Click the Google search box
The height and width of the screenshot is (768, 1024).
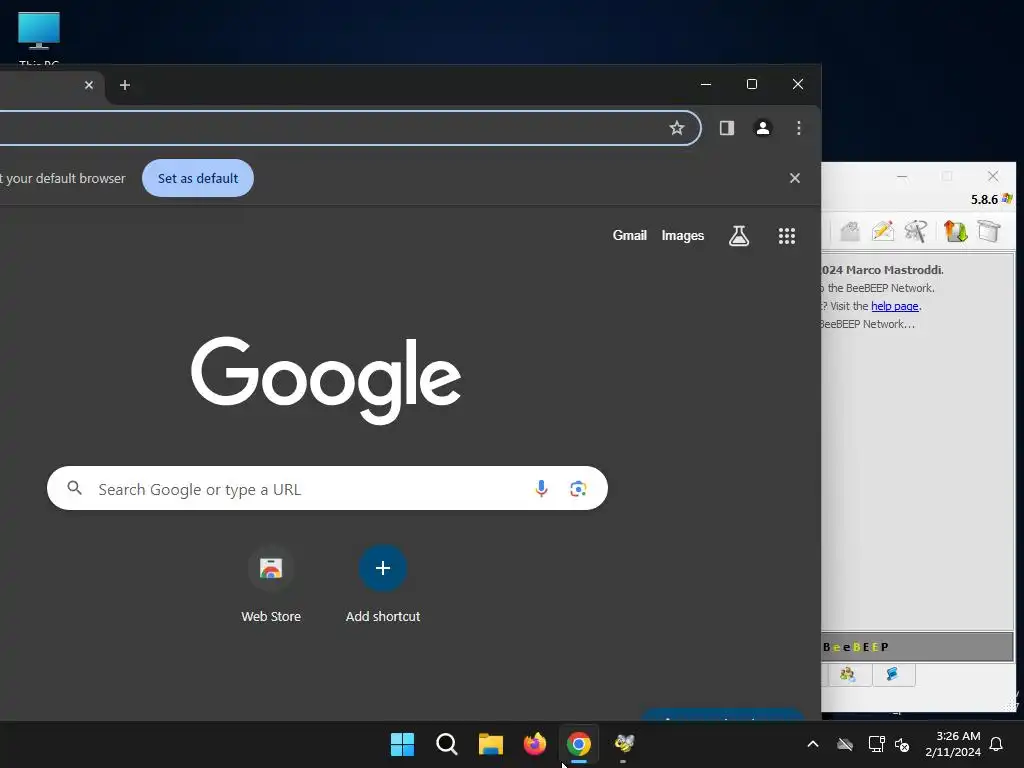pyautogui.click(x=327, y=488)
